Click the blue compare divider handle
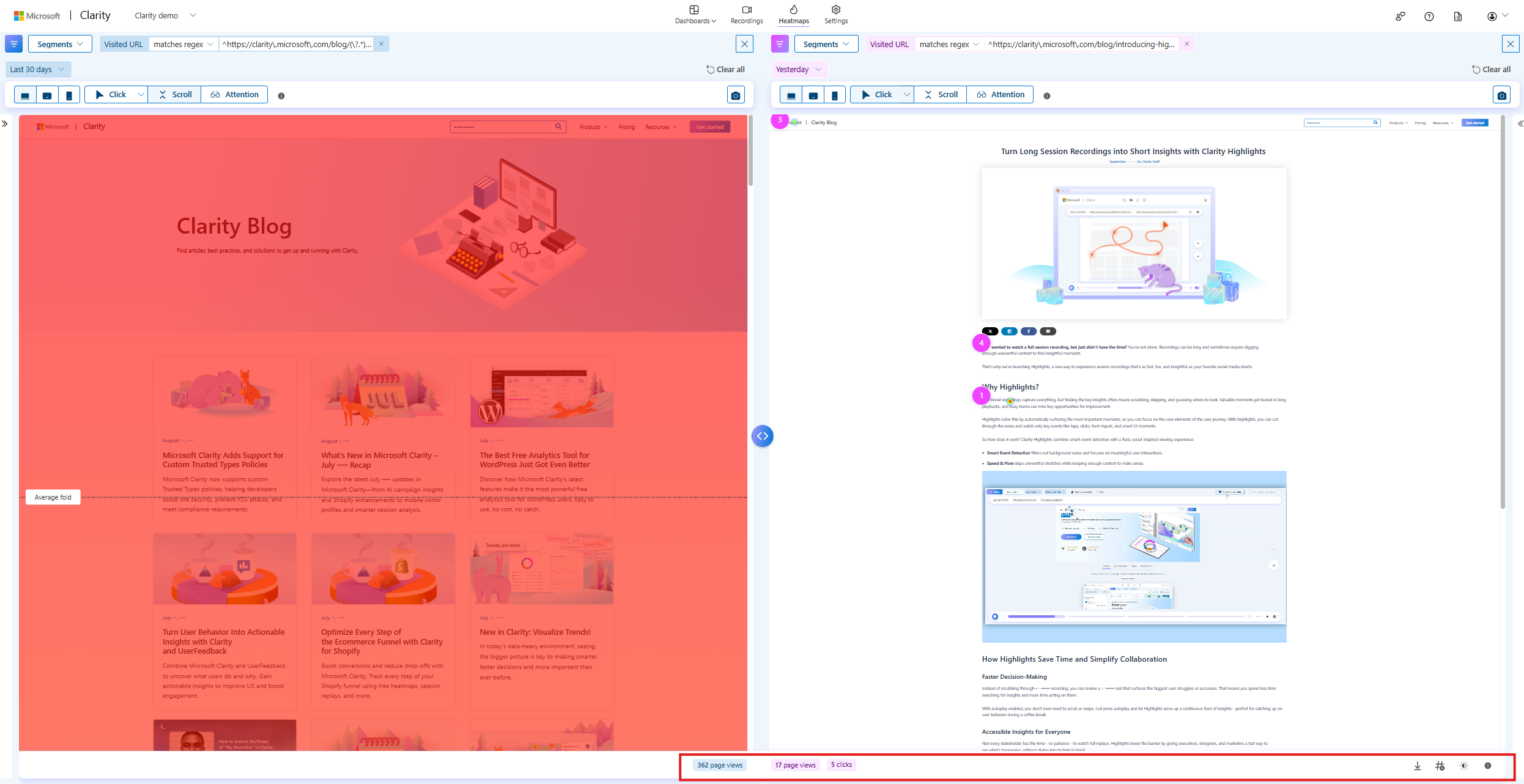This screenshot has width=1524, height=784. coord(762,436)
